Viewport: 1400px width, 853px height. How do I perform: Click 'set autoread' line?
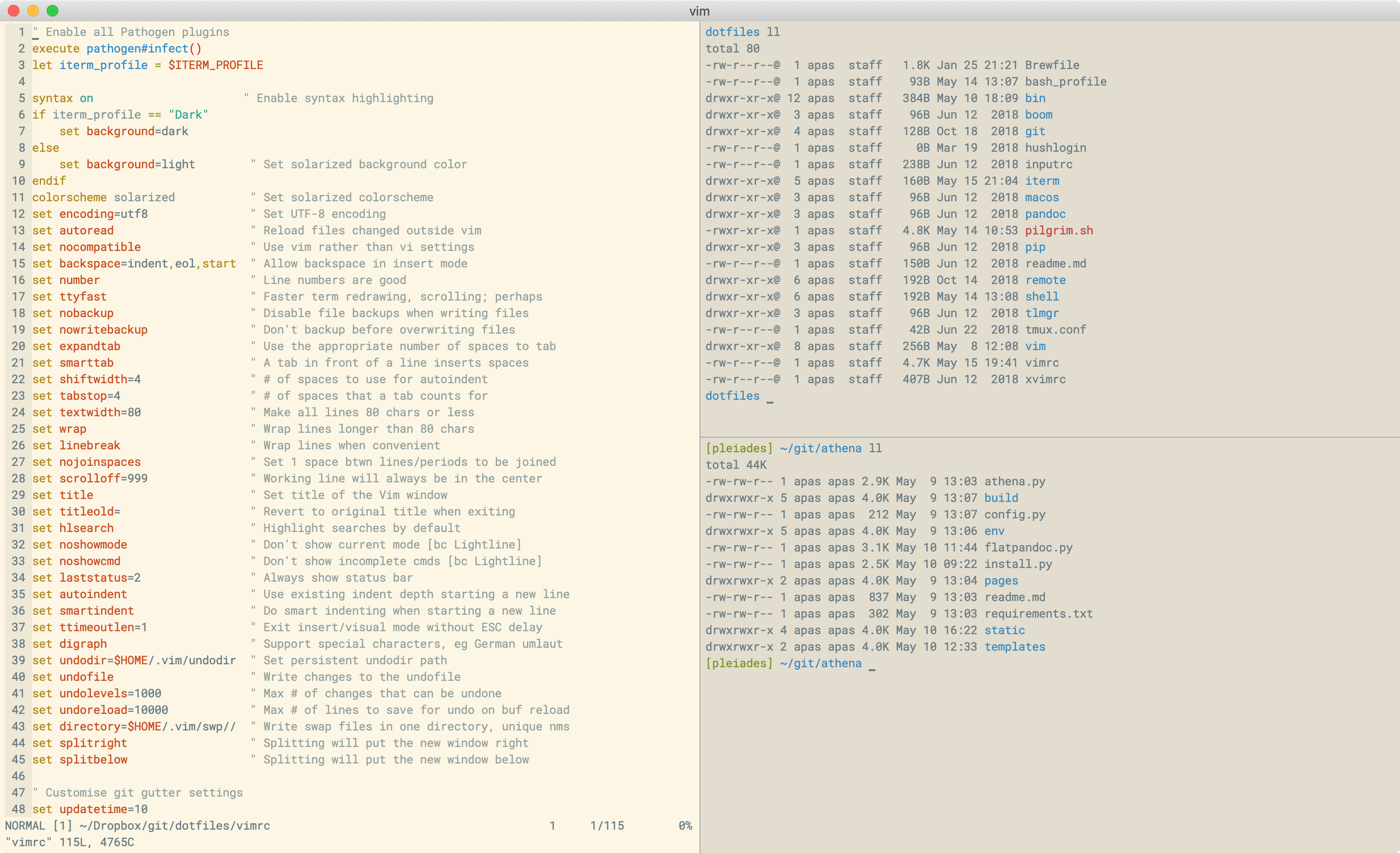(72, 230)
